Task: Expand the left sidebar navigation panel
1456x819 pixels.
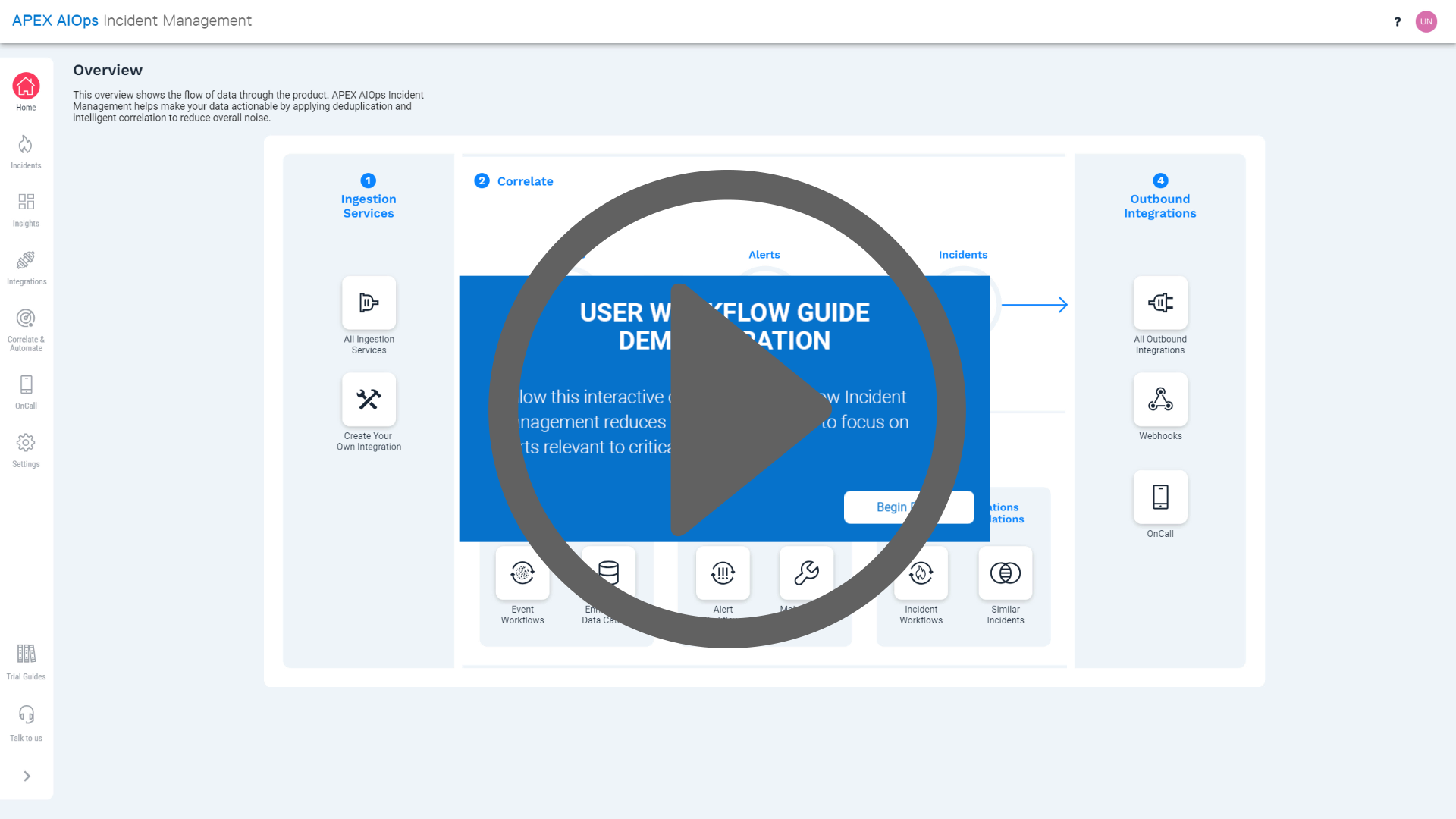Action: point(27,776)
